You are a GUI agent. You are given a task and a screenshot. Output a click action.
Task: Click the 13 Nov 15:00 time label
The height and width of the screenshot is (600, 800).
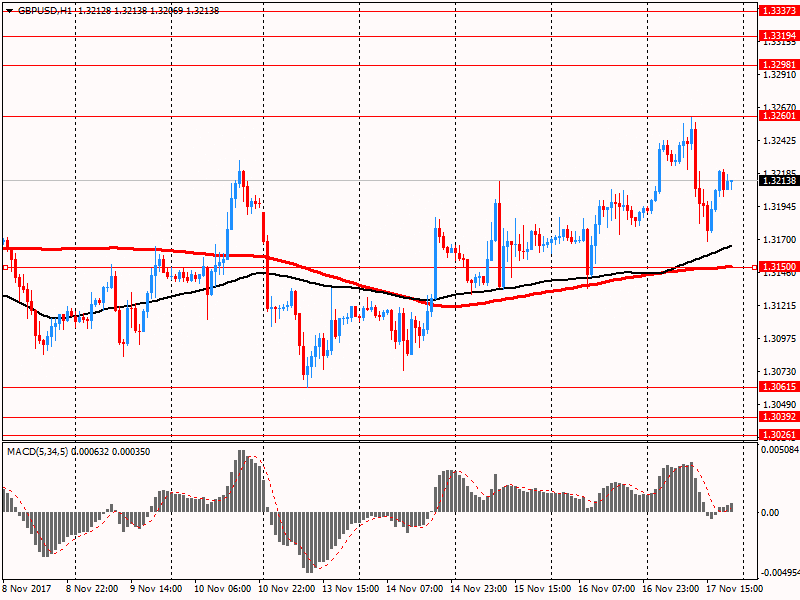click(351, 589)
